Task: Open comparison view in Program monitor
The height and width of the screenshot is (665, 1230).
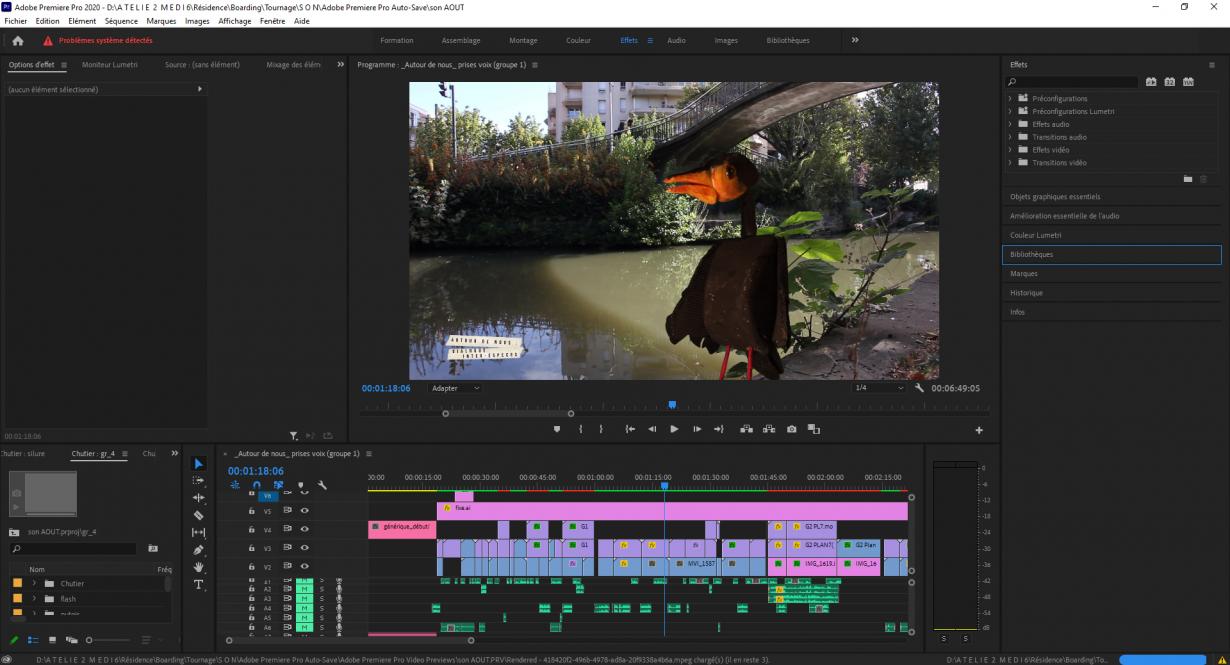Action: [x=814, y=429]
